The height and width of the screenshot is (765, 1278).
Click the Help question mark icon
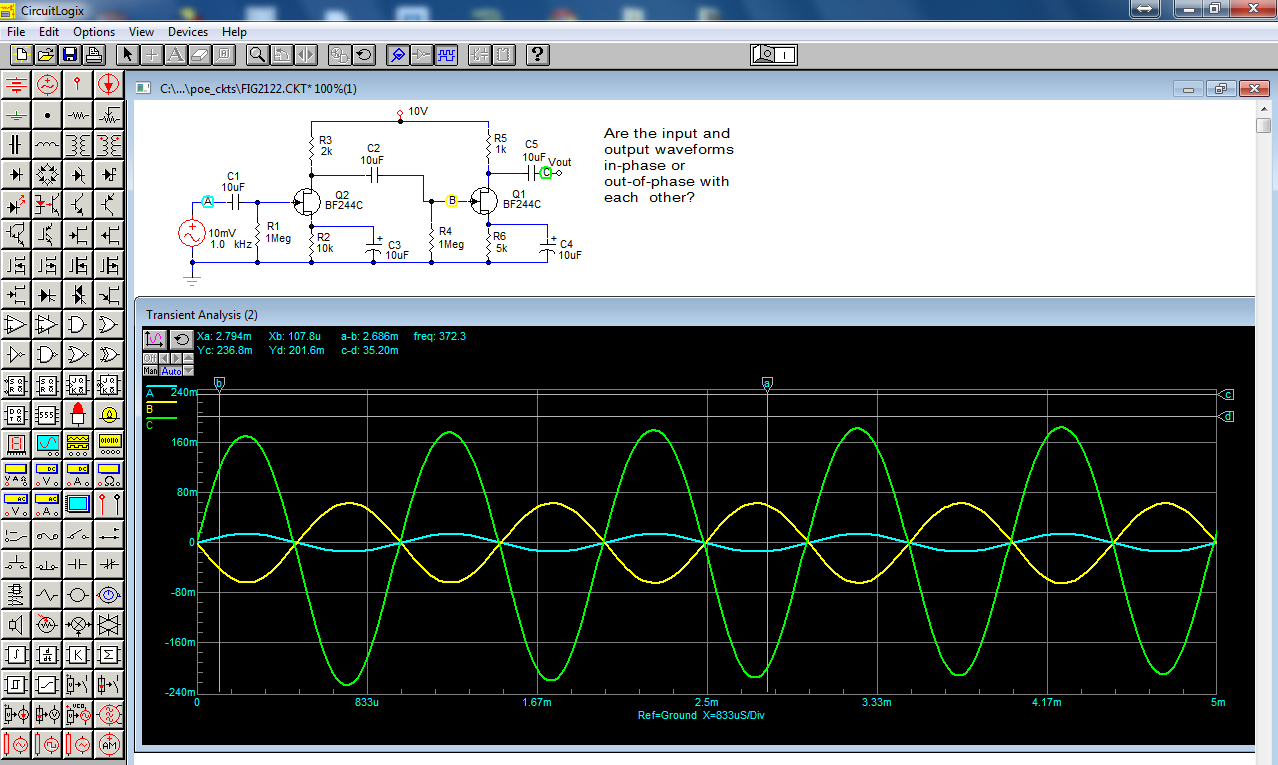coord(537,55)
